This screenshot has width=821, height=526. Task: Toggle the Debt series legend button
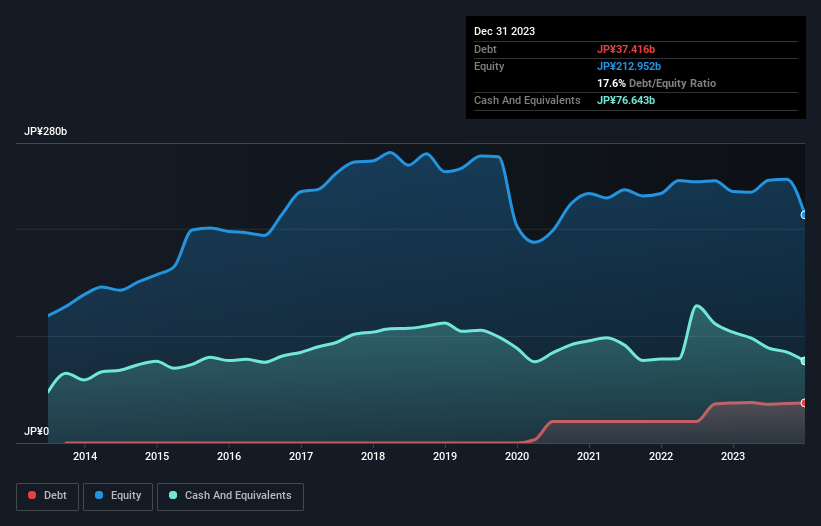click(48, 496)
